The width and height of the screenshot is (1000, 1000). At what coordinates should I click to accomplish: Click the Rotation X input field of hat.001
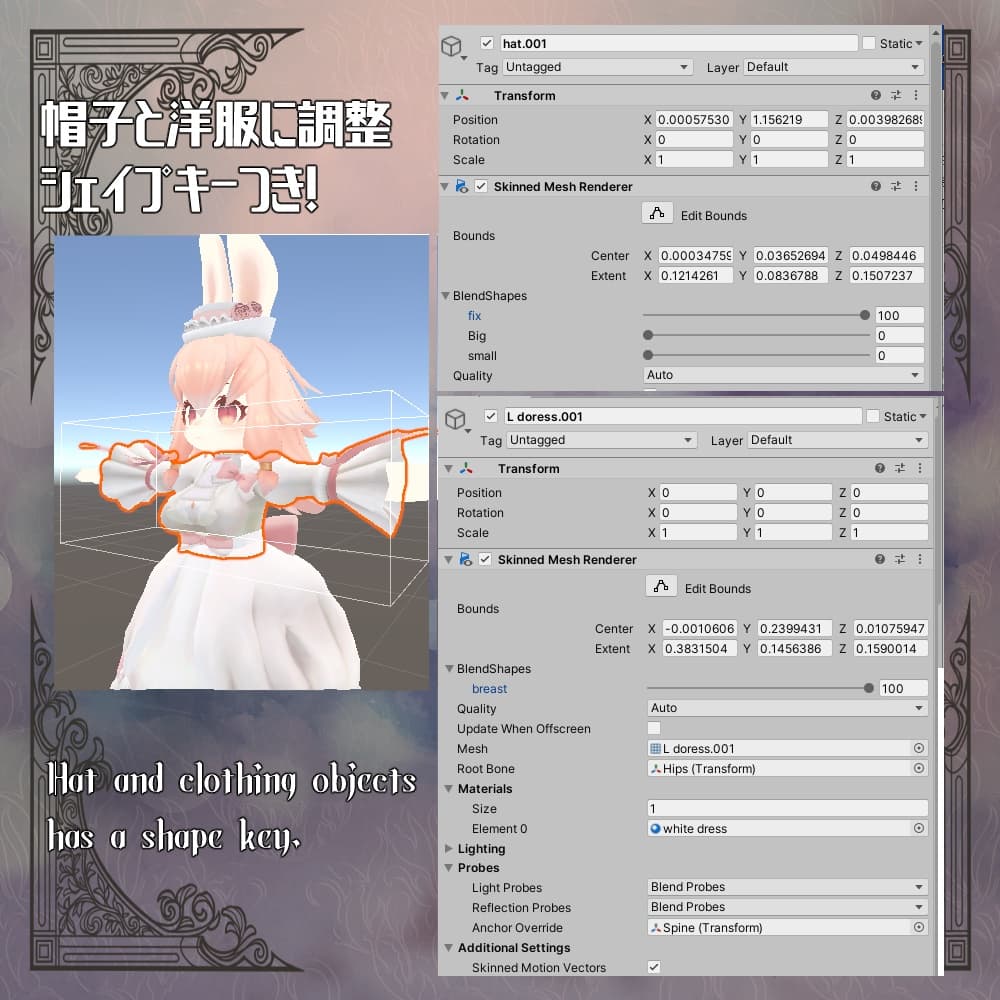pyautogui.click(x=695, y=139)
